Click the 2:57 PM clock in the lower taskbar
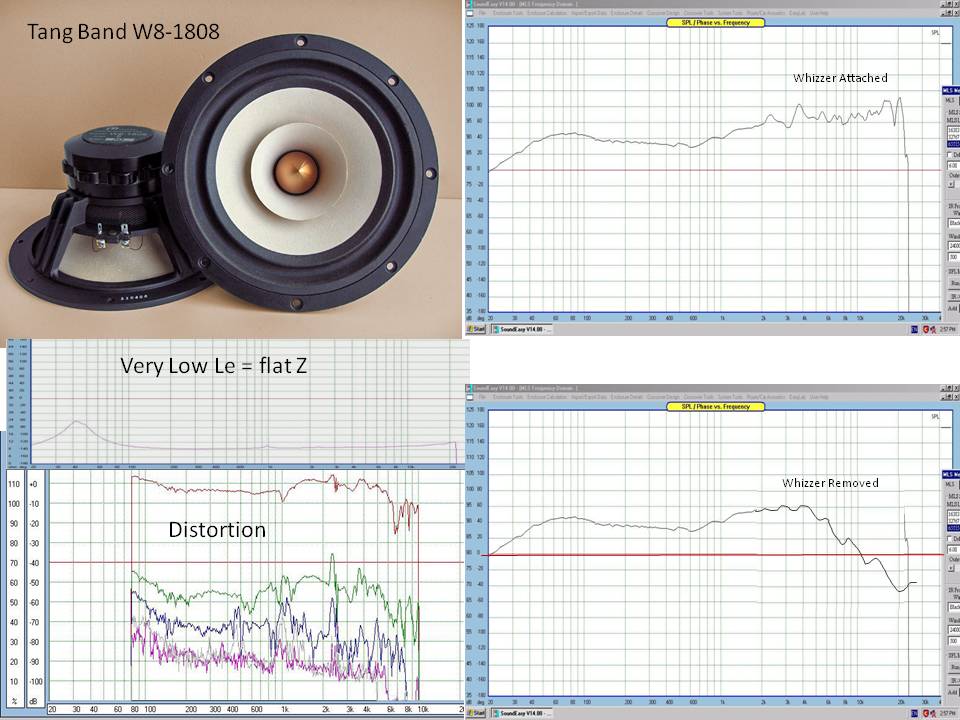Screen dimensions: 960x720 pyautogui.click(x=948, y=713)
